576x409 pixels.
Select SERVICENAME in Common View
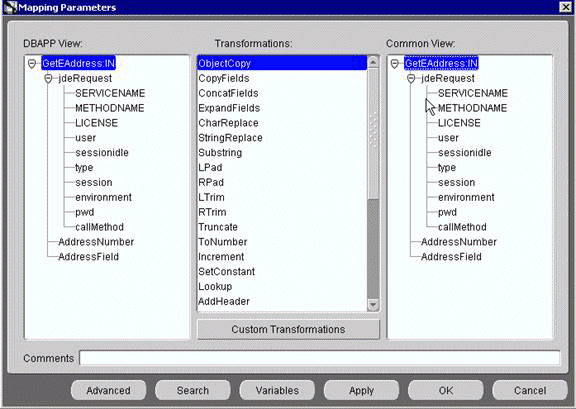point(473,93)
